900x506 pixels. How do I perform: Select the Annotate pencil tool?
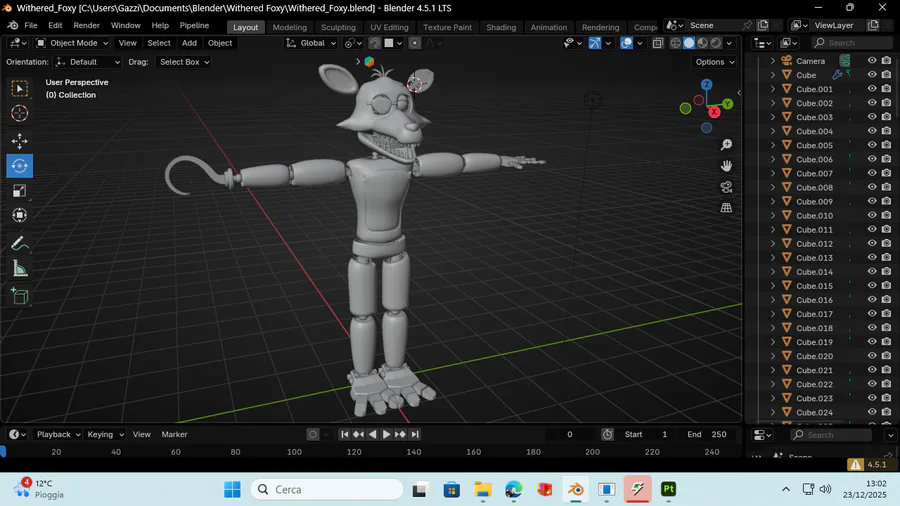point(20,244)
